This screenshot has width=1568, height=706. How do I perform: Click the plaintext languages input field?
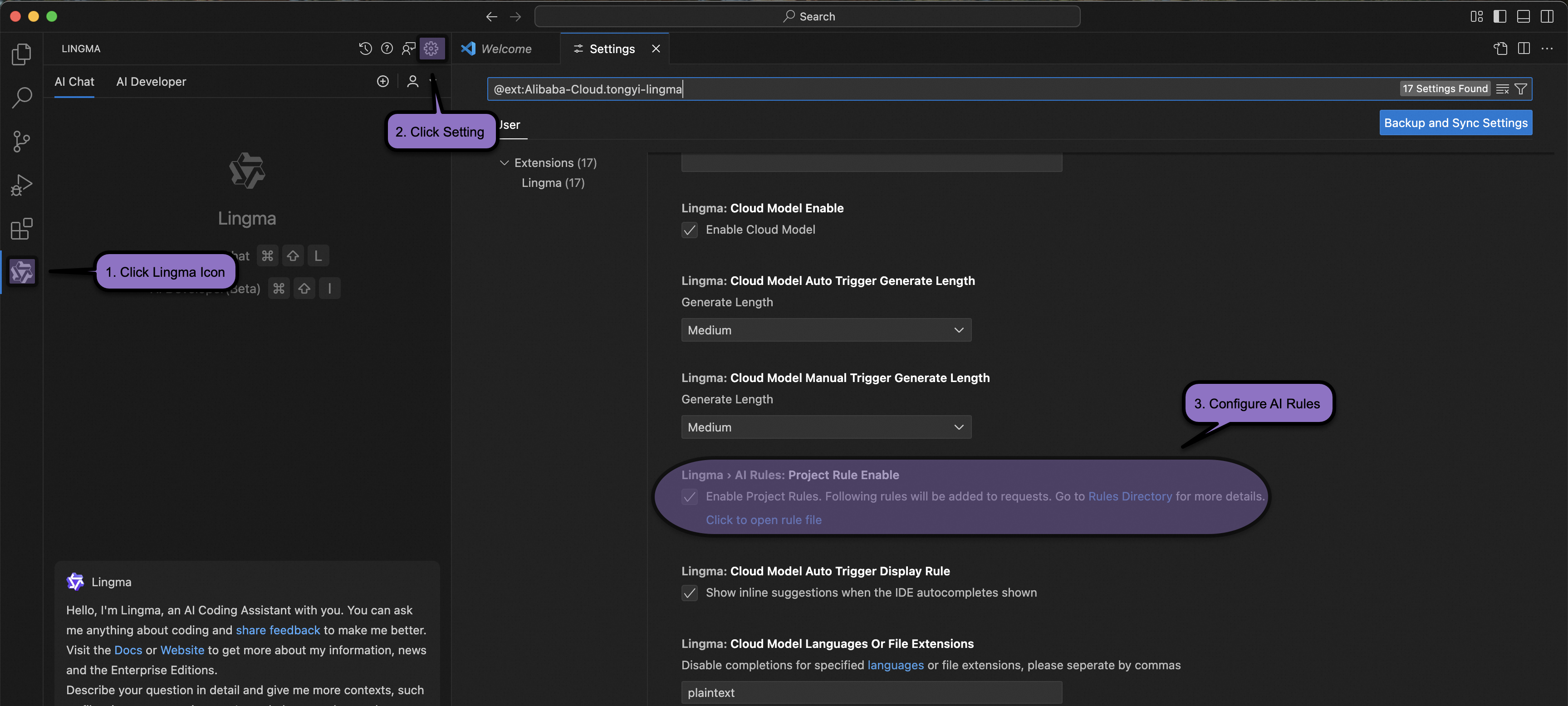pyautogui.click(x=872, y=692)
